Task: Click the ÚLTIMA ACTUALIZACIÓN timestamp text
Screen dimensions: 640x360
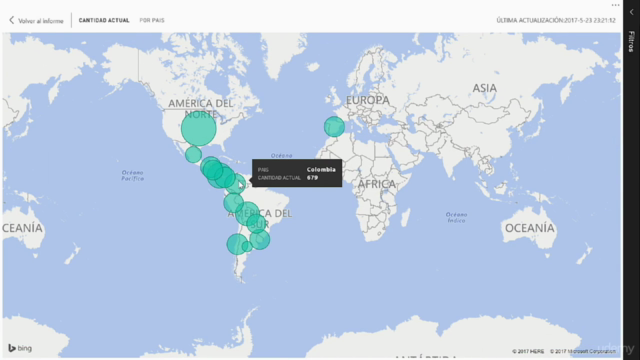Action: [x=556, y=20]
